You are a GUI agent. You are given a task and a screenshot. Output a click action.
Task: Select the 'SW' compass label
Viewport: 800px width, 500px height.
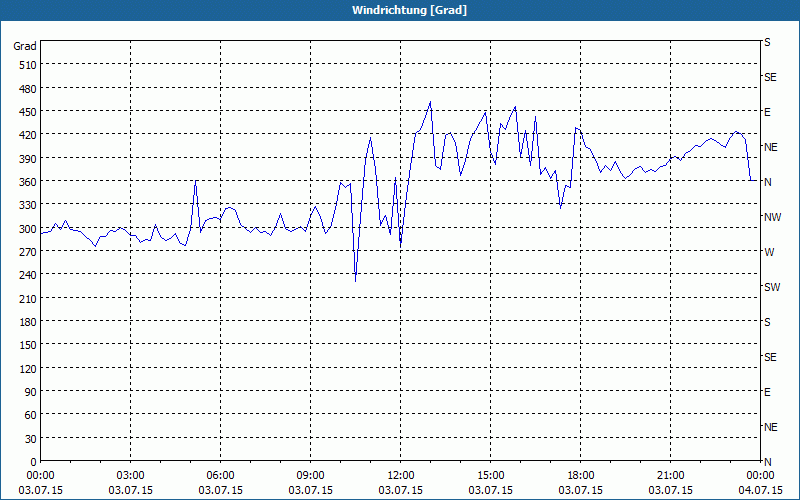point(772,287)
